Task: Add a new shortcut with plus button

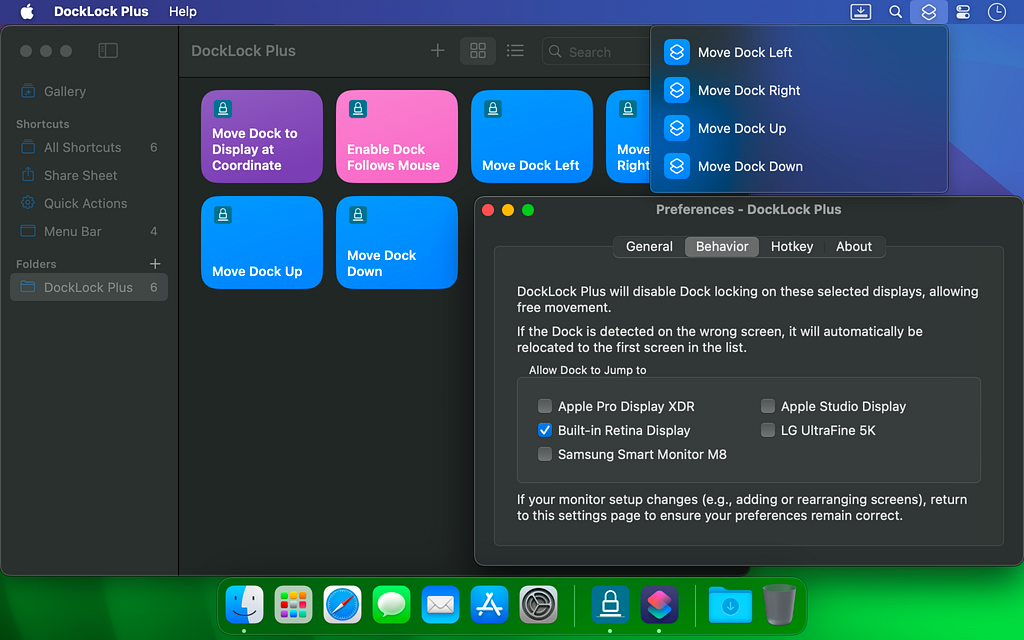Action: (x=438, y=50)
